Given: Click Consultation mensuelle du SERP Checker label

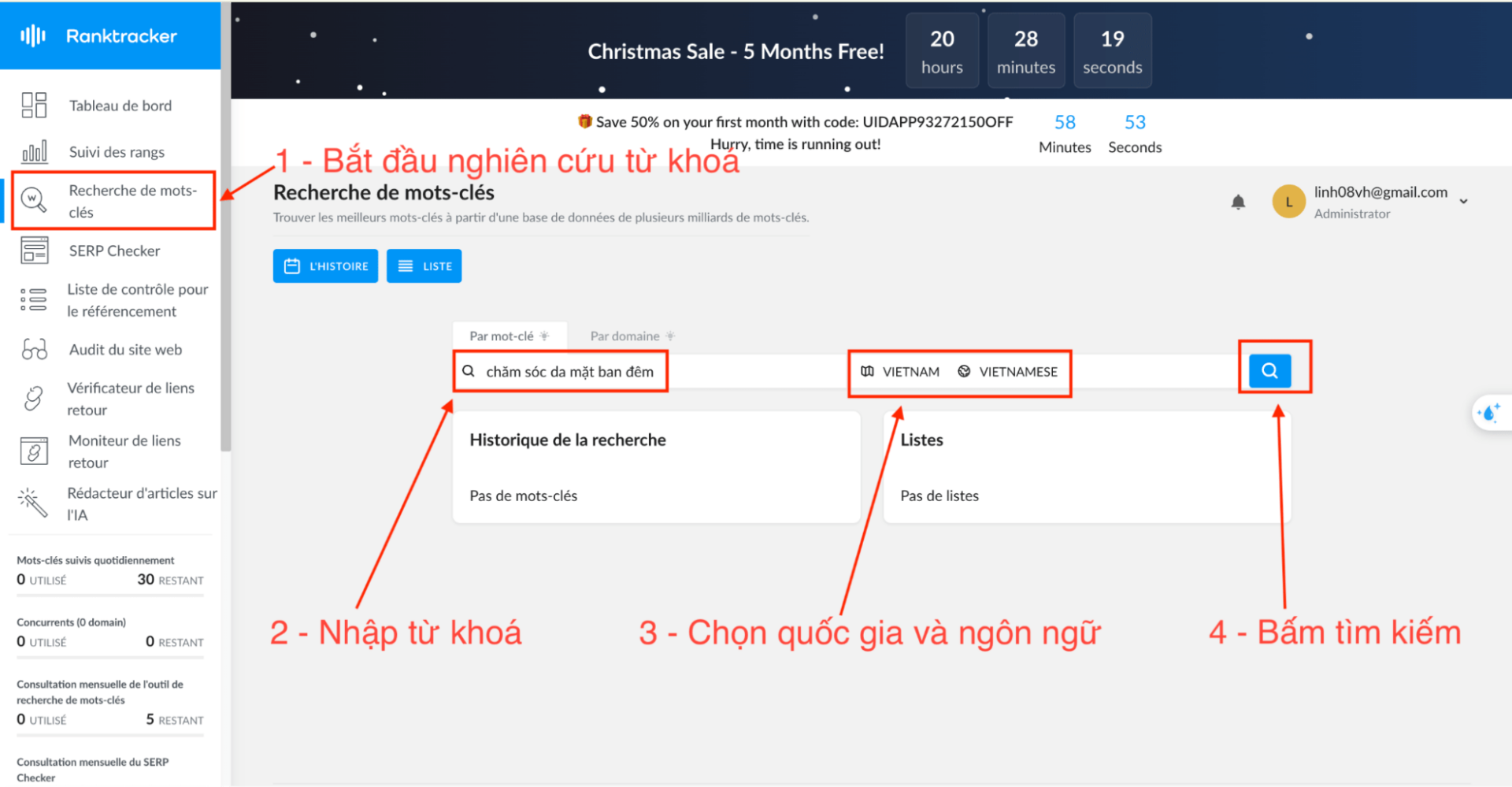Looking at the screenshot, I should (x=93, y=770).
